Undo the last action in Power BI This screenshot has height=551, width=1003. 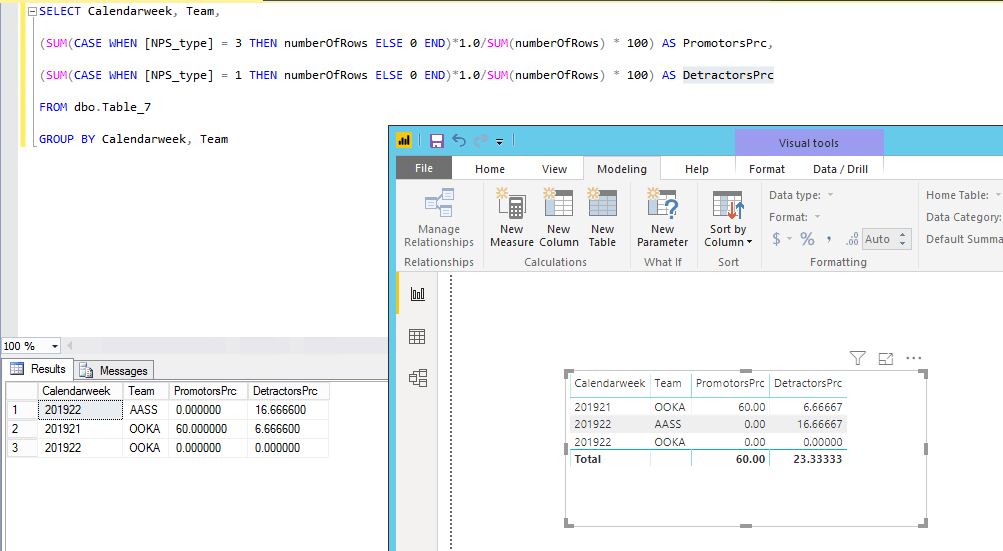459,140
